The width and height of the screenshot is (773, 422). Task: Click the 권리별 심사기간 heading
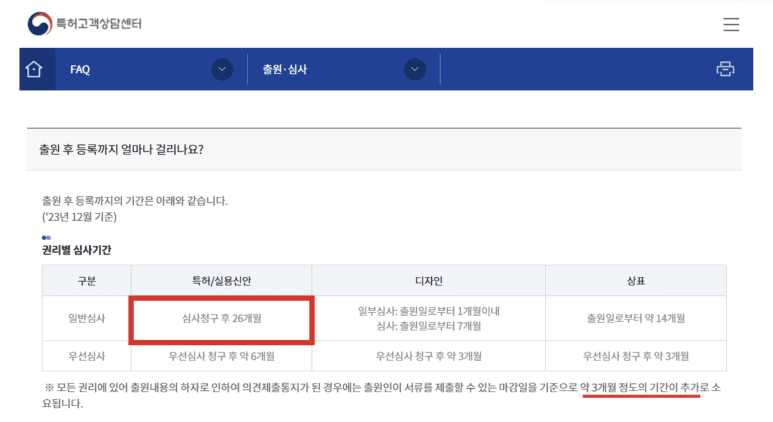pyautogui.click(x=76, y=250)
